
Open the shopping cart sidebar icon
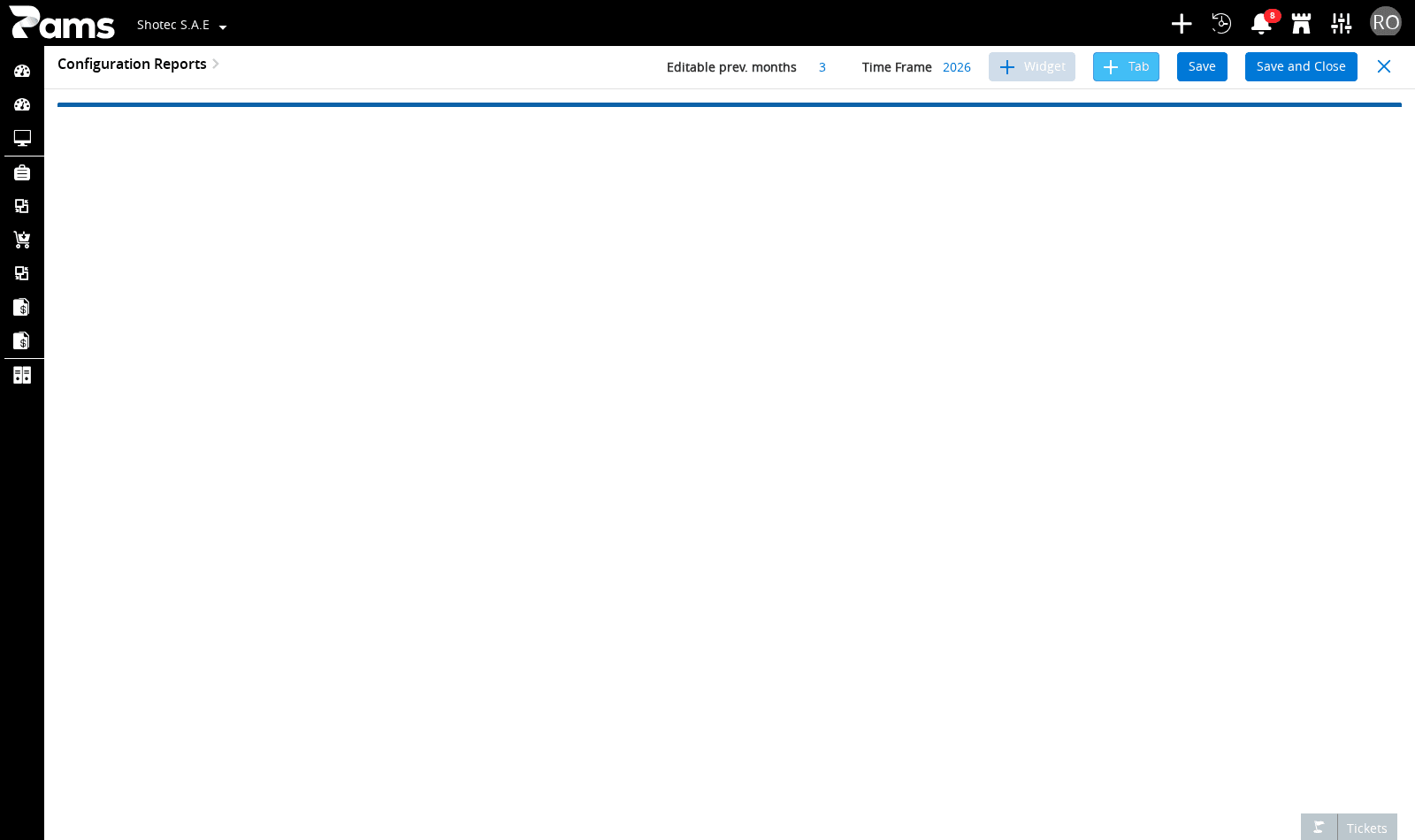coord(22,240)
